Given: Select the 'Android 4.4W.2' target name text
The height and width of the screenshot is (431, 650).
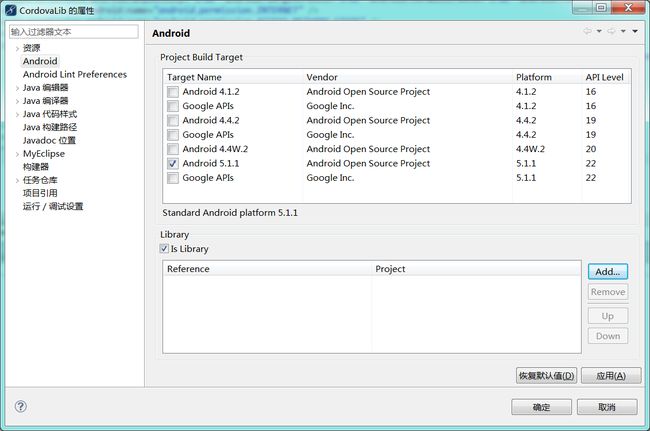Looking at the screenshot, I should [215, 149].
